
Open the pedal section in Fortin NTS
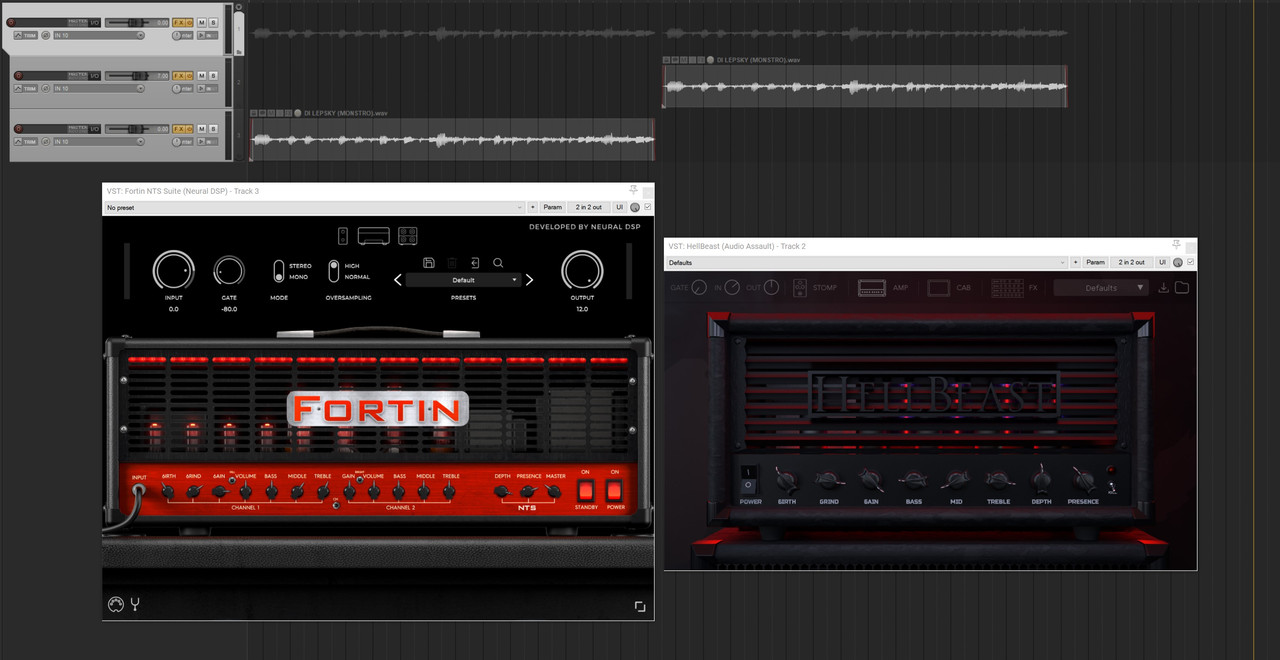(343, 236)
